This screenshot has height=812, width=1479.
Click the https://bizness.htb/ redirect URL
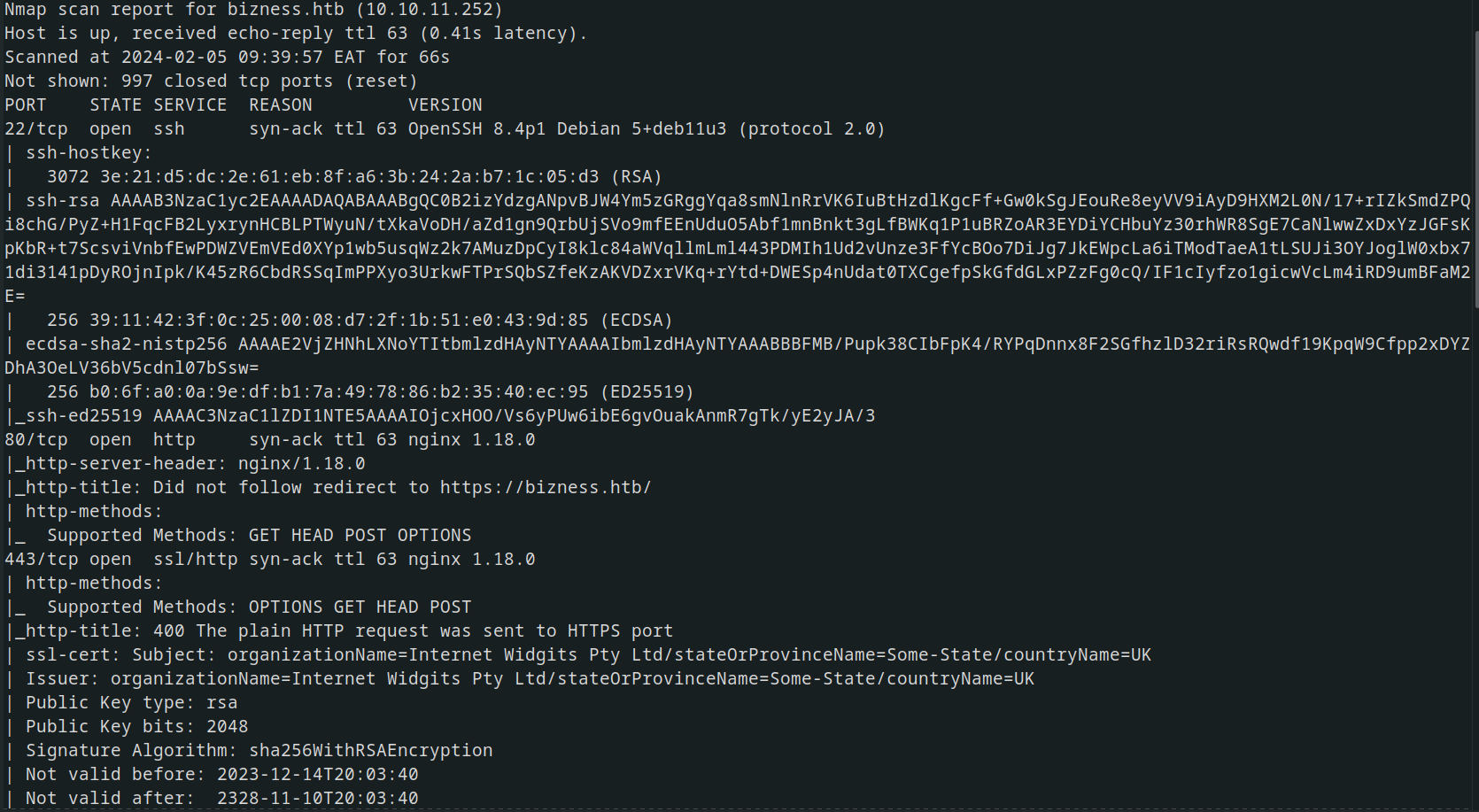[x=546, y=488]
